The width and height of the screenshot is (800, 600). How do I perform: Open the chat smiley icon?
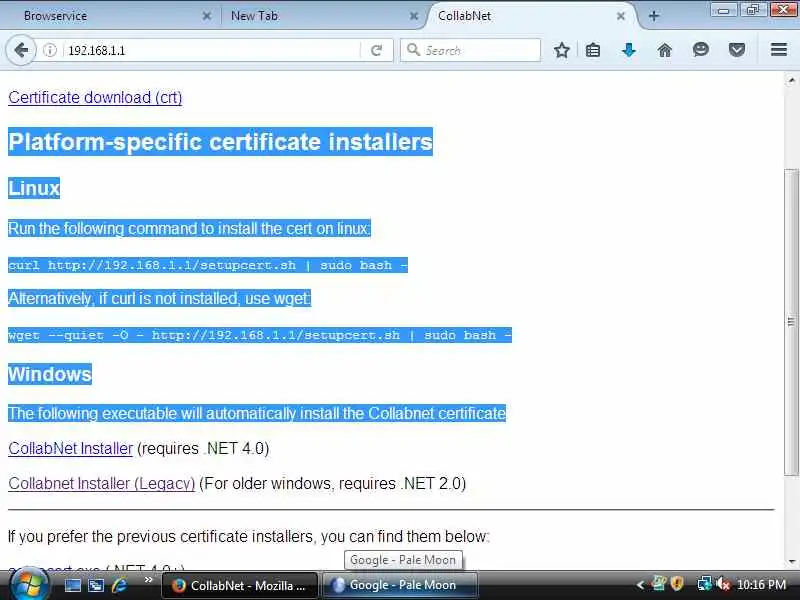[x=701, y=49]
